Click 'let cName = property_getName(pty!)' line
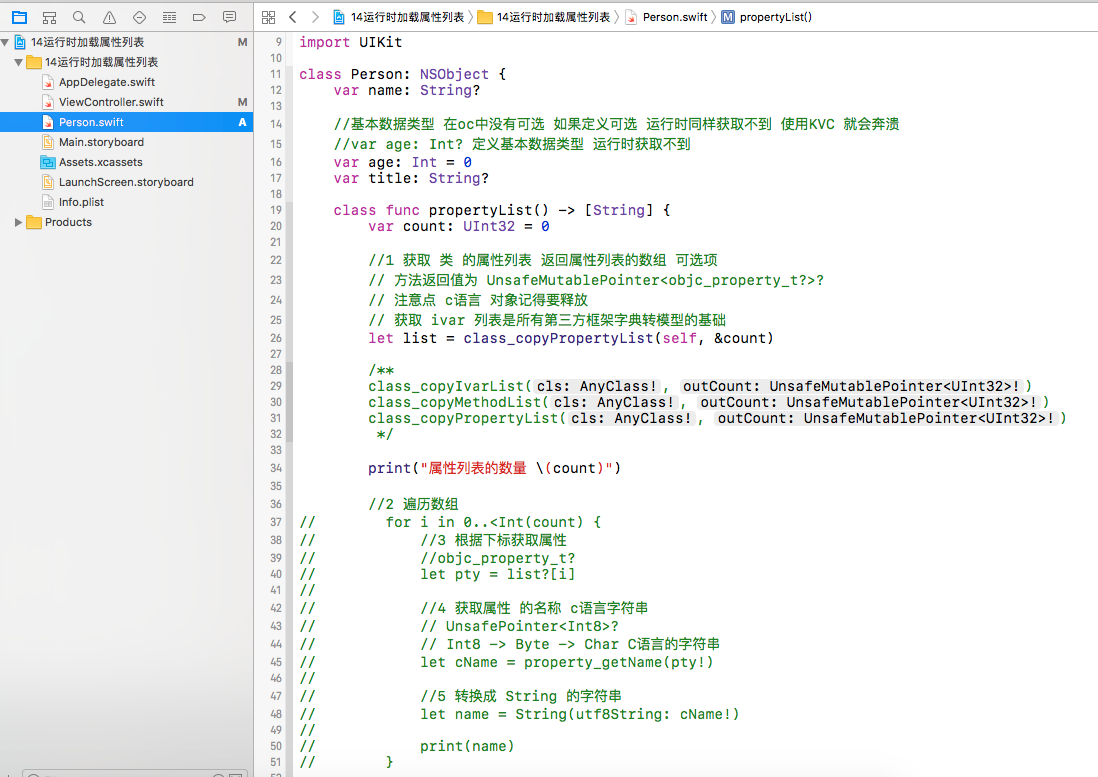Screen dimensions: 1098x777 click(567, 662)
